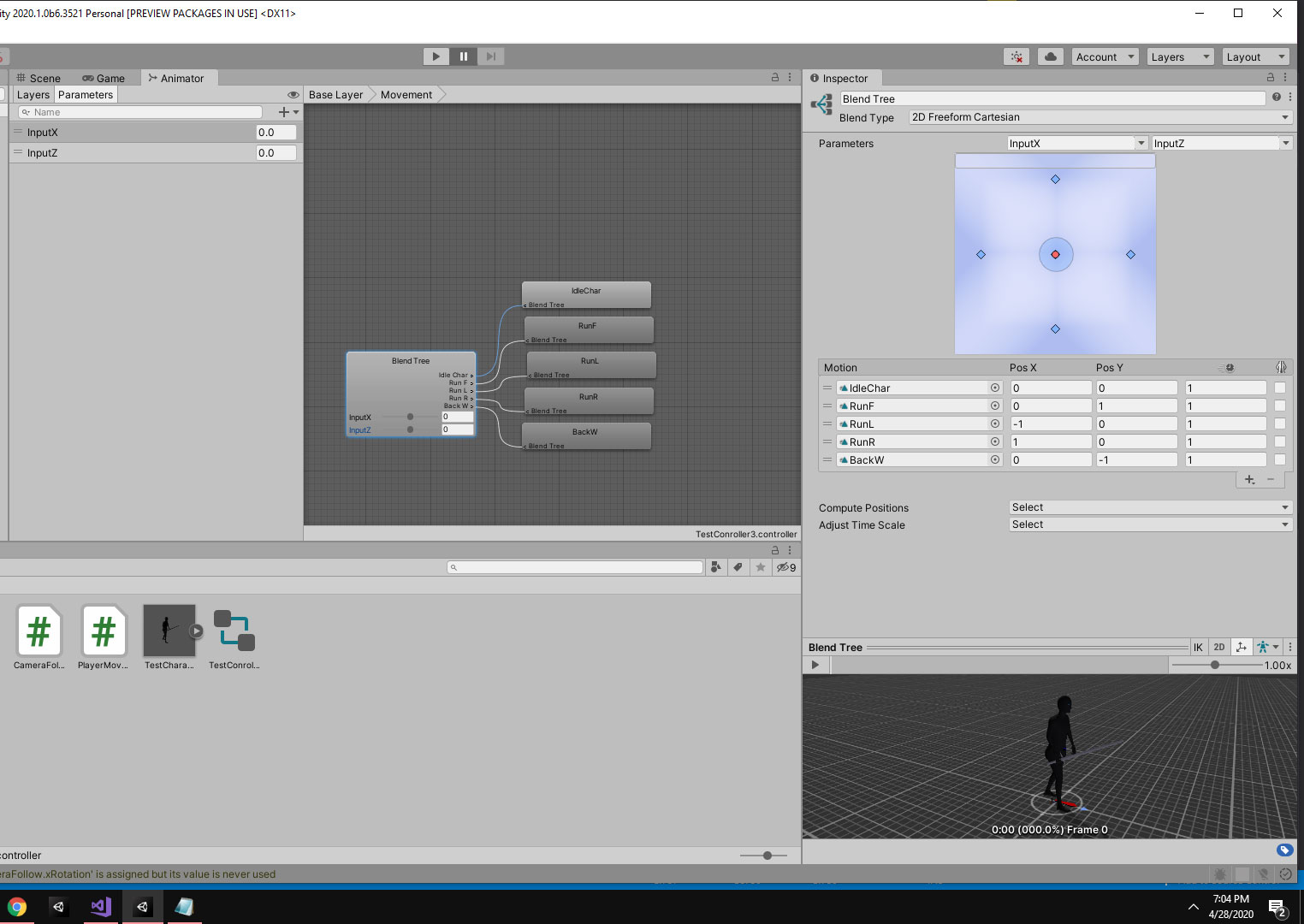Screen dimensions: 1304x924
Task: Select the RunF node in graph
Action: tap(589, 329)
